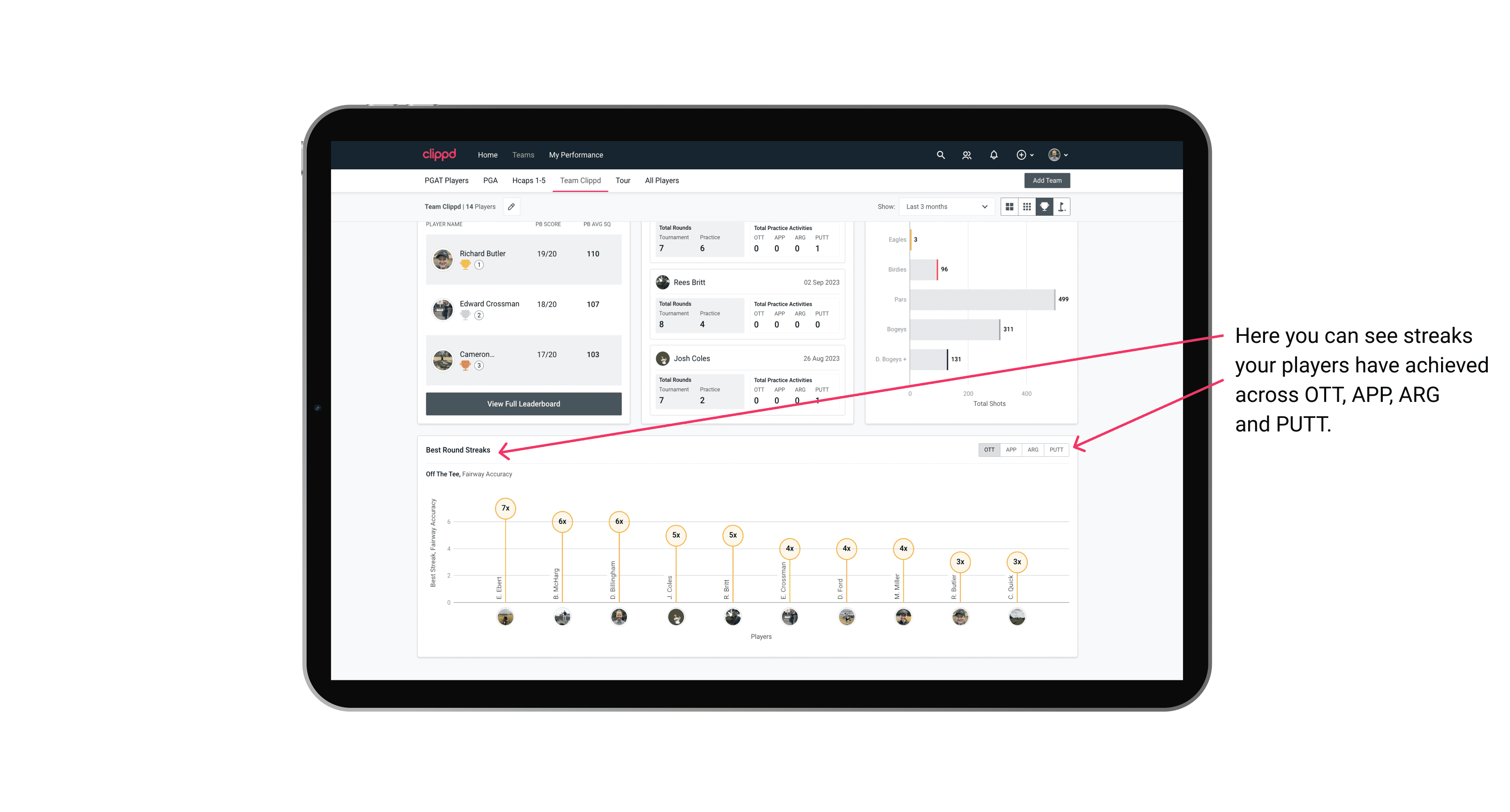Toggle the settings gear icon in navbar

(x=1020, y=155)
